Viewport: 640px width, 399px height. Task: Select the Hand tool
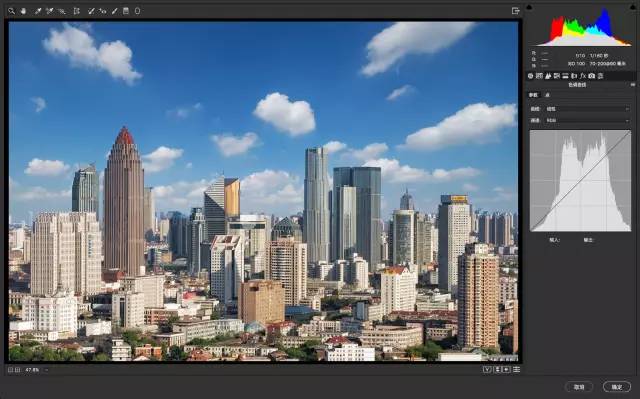click(x=23, y=11)
